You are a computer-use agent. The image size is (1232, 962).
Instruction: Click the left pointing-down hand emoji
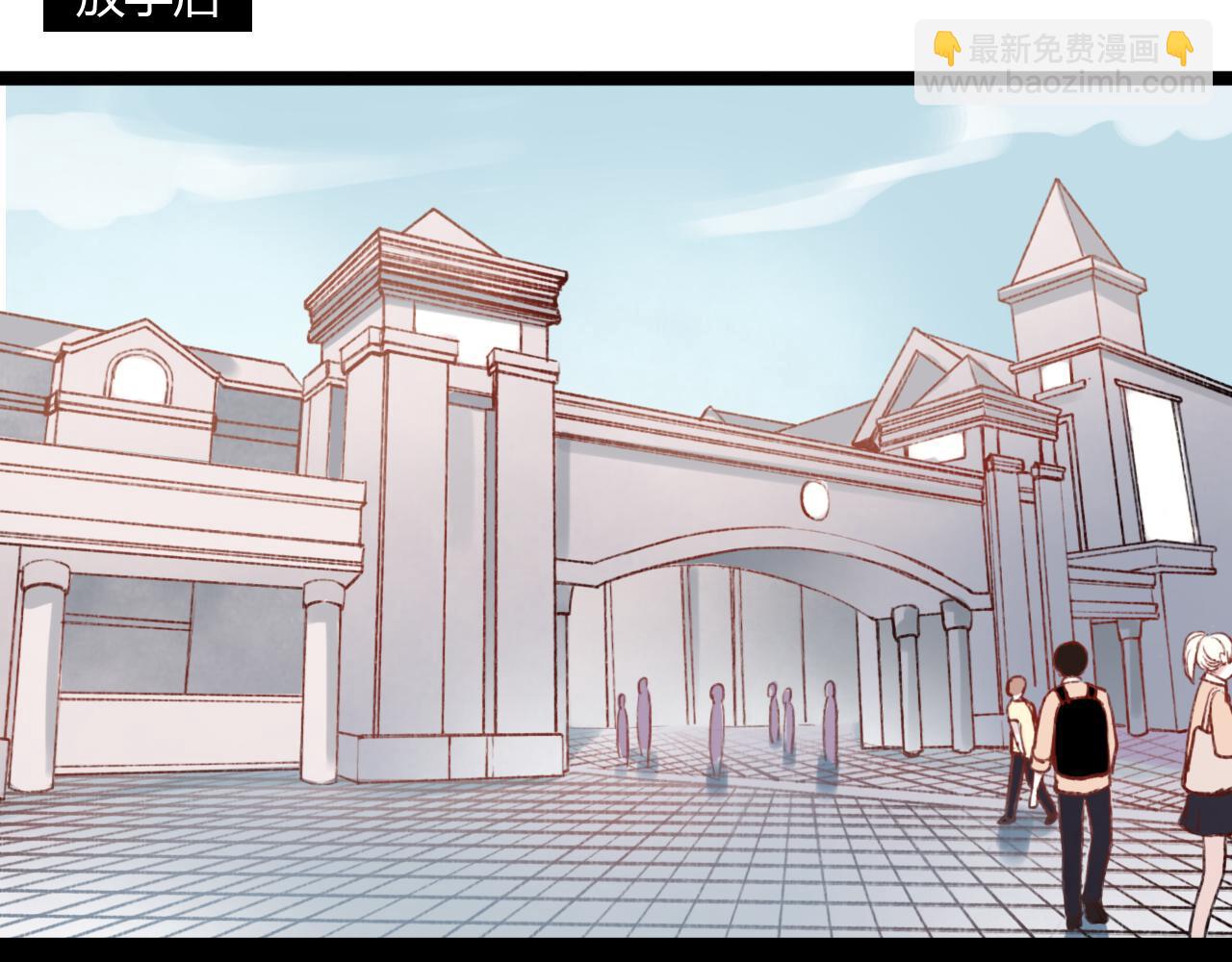[x=946, y=48]
